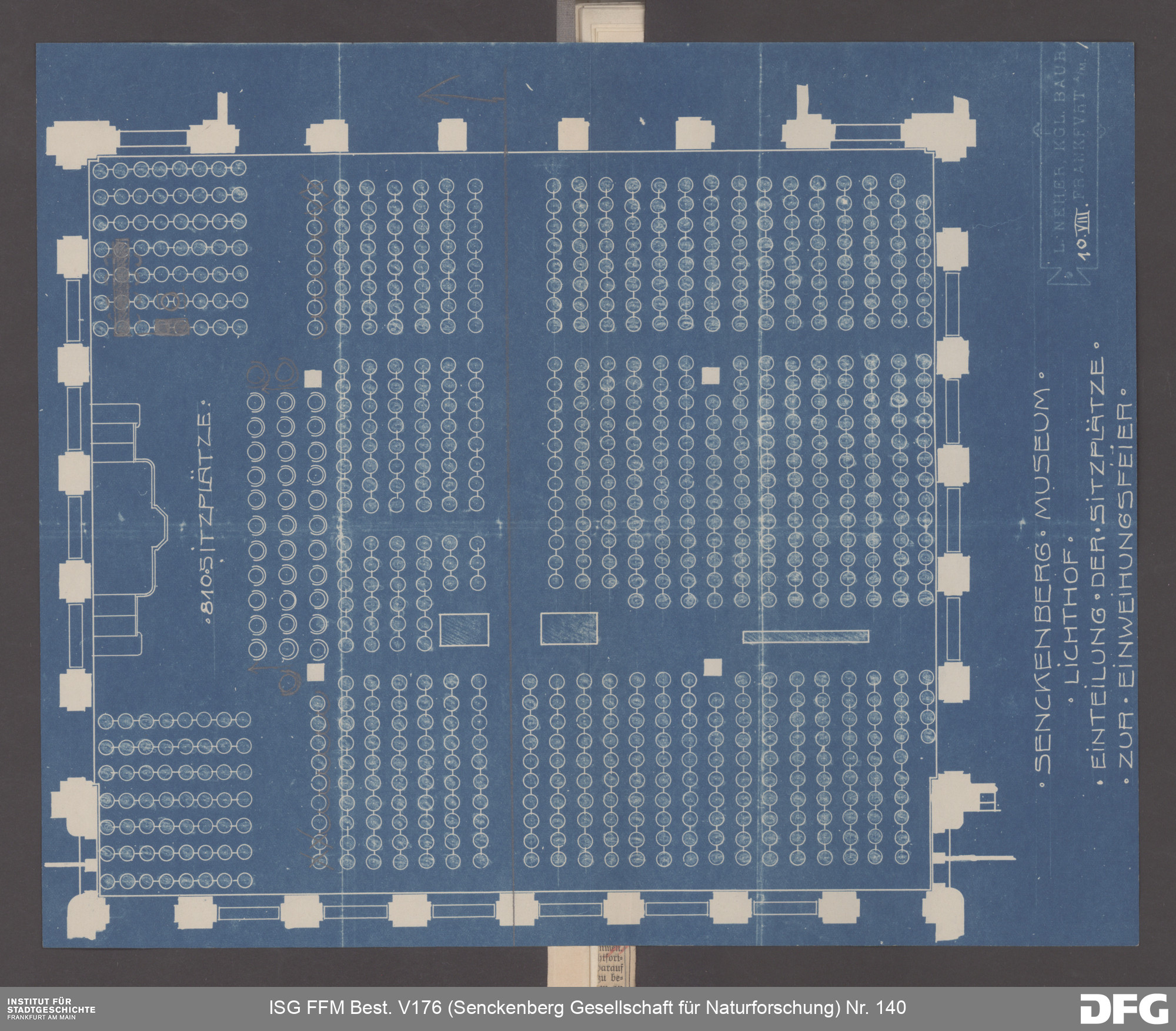Click the DFG logo

click(1124, 1008)
